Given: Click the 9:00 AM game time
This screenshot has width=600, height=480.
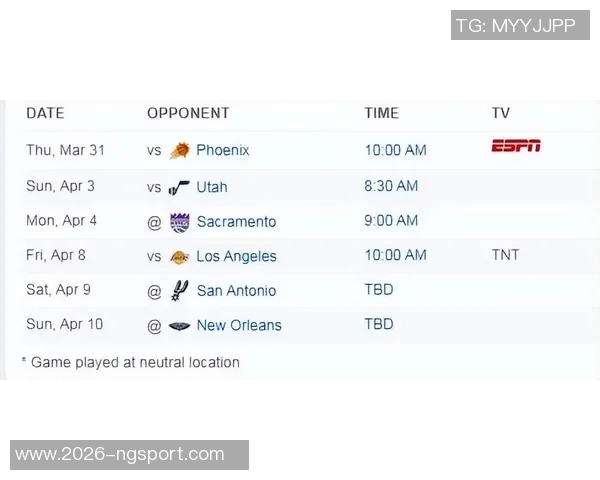Looking at the screenshot, I should pos(391,221).
